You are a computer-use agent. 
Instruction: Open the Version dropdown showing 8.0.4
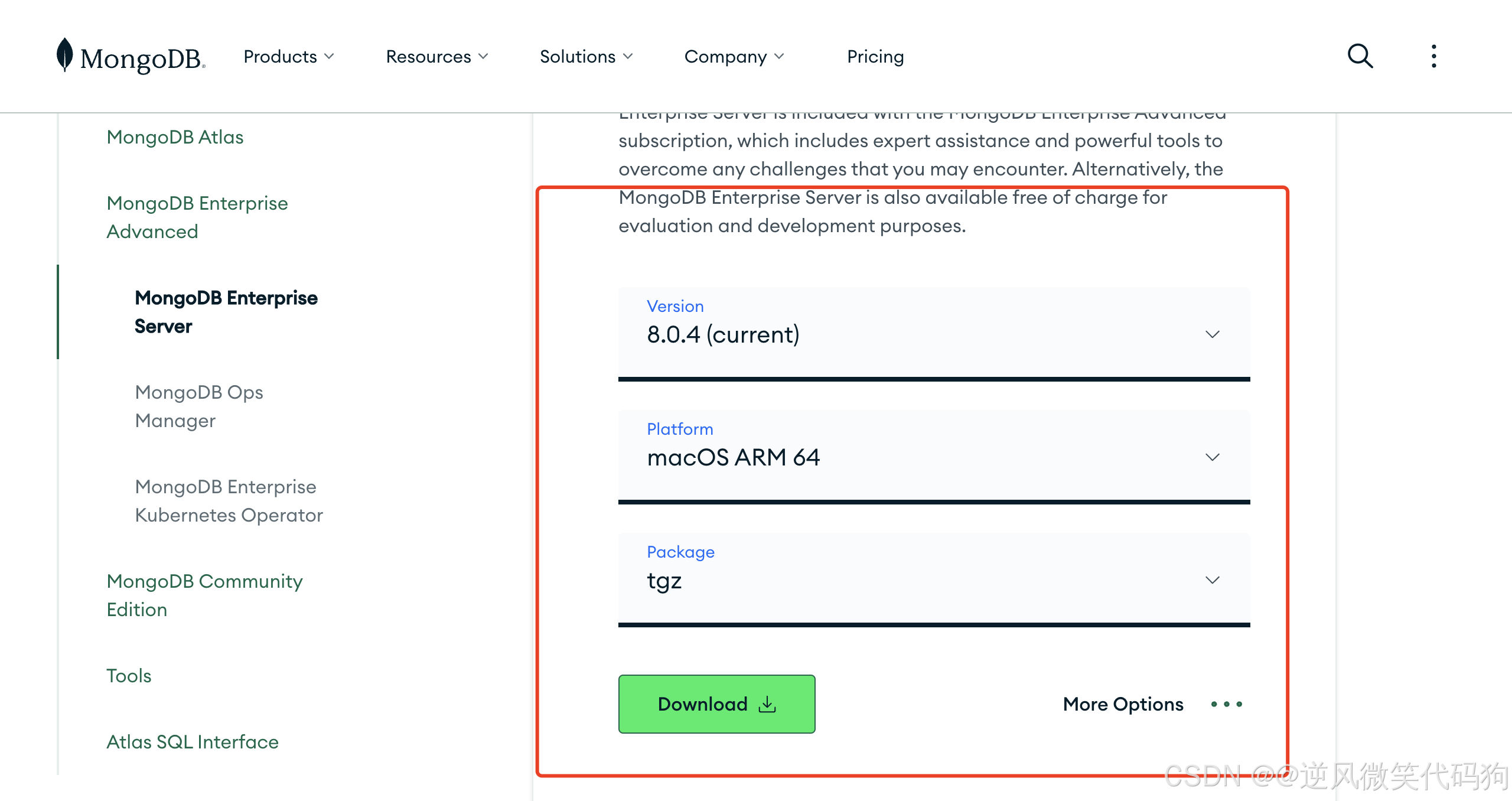tap(934, 334)
